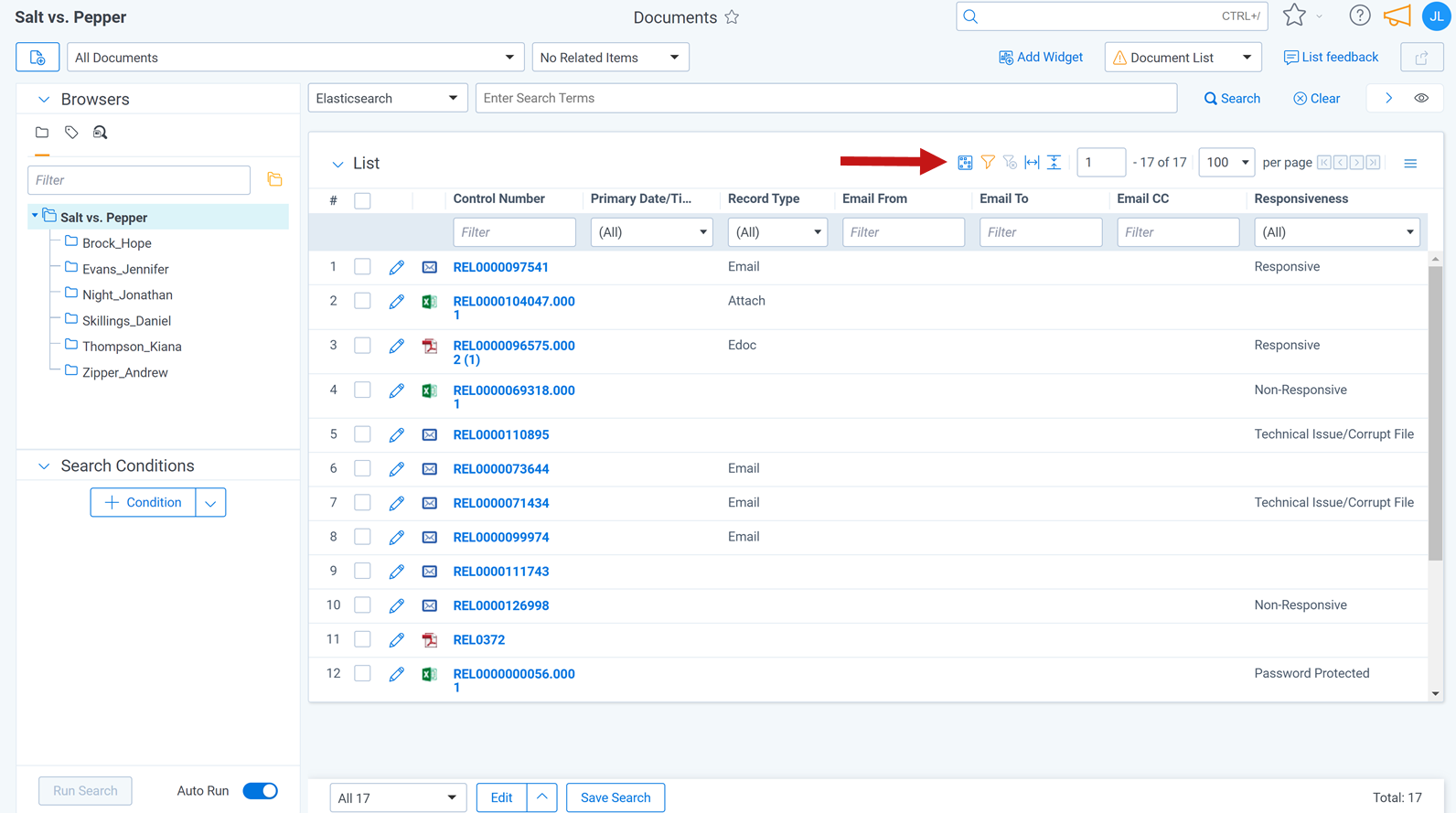Image resolution: width=1456 pixels, height=813 pixels.
Task: Click the orange folder icon beside browser filter
Action: tap(274, 179)
